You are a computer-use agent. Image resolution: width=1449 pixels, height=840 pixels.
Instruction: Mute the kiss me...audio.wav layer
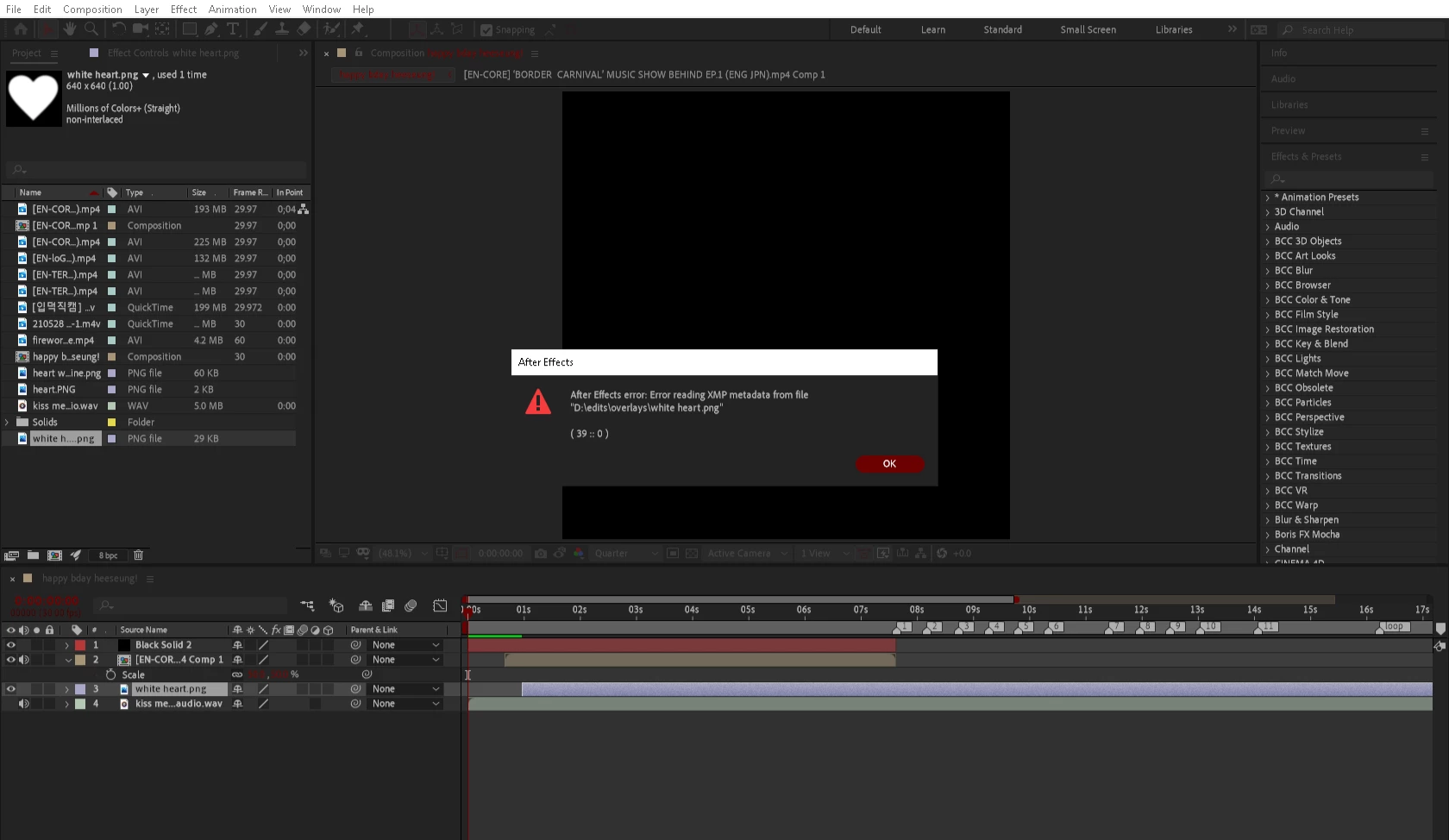pos(24,704)
